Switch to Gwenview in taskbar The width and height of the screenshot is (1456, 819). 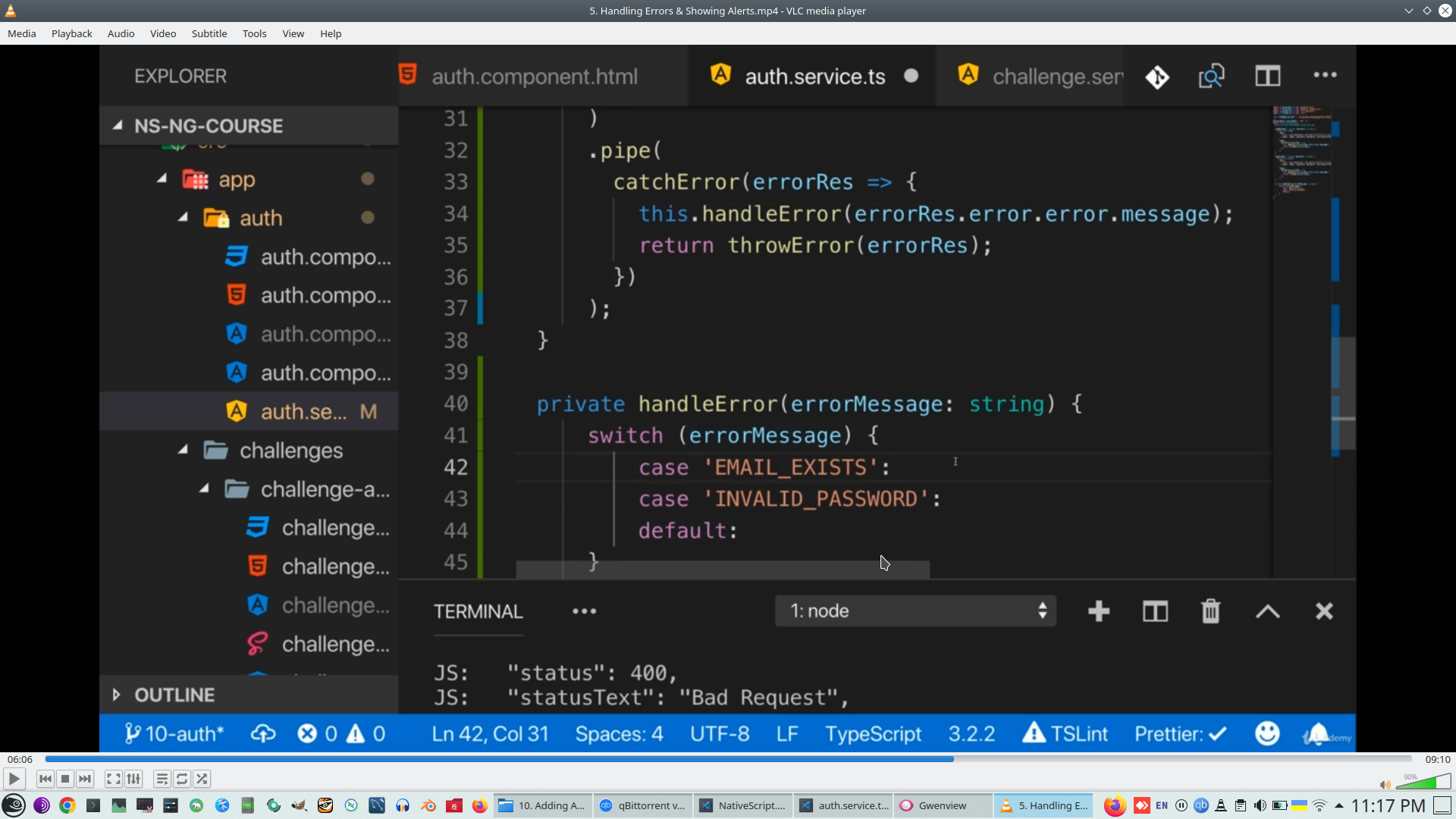(x=942, y=805)
